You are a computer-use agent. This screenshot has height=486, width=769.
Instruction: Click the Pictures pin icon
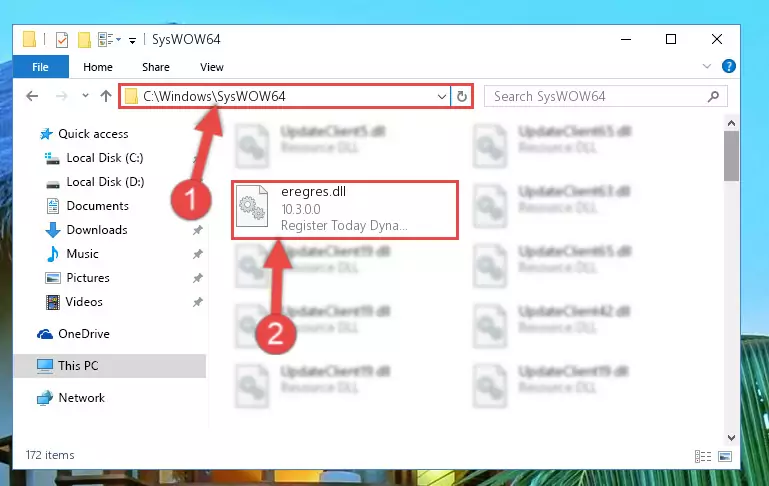click(x=198, y=278)
